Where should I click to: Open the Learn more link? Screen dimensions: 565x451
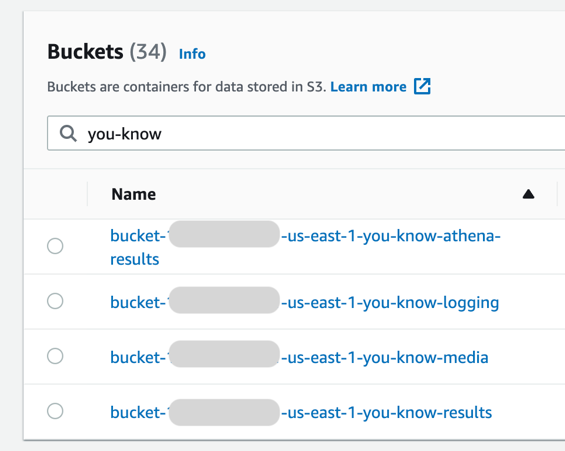click(368, 87)
